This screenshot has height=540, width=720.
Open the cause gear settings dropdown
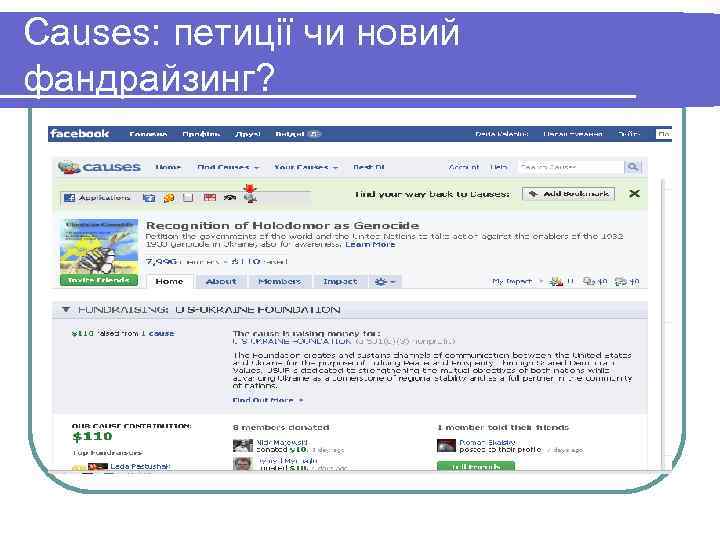tap(385, 281)
